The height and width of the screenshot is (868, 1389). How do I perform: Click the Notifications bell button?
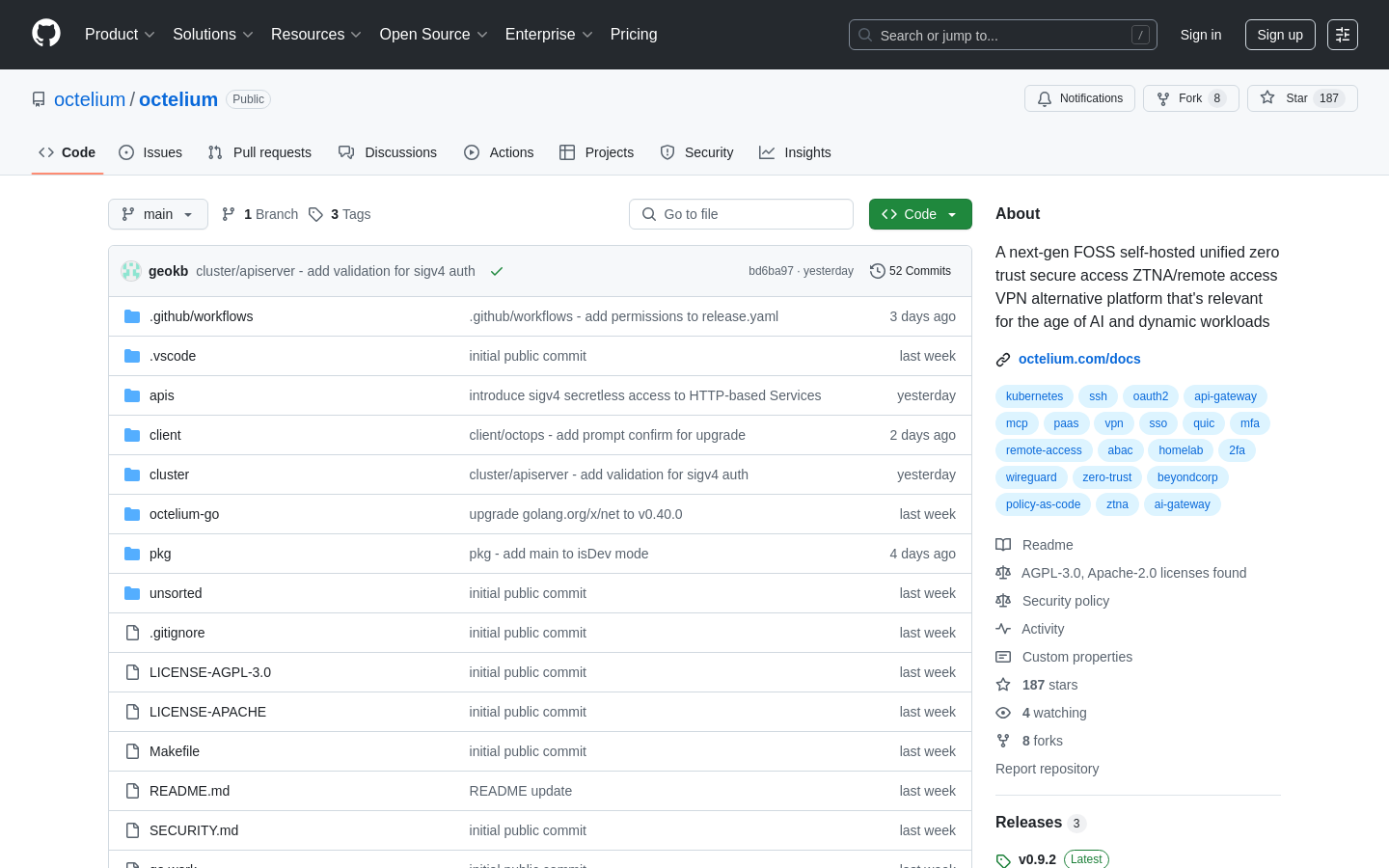coord(1079,98)
